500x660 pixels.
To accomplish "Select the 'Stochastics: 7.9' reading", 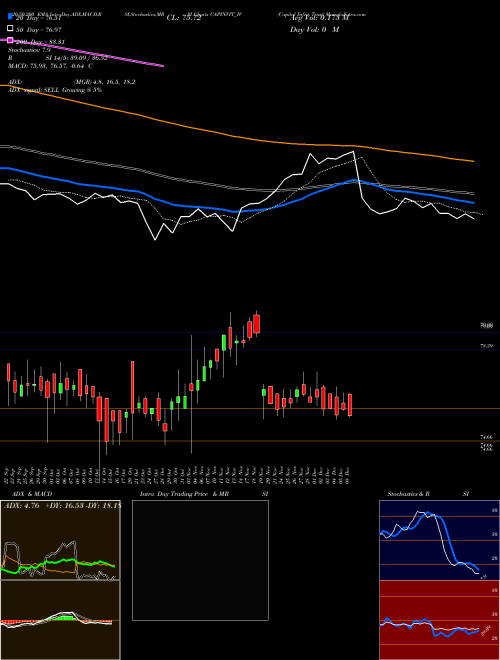I will (29, 50).
